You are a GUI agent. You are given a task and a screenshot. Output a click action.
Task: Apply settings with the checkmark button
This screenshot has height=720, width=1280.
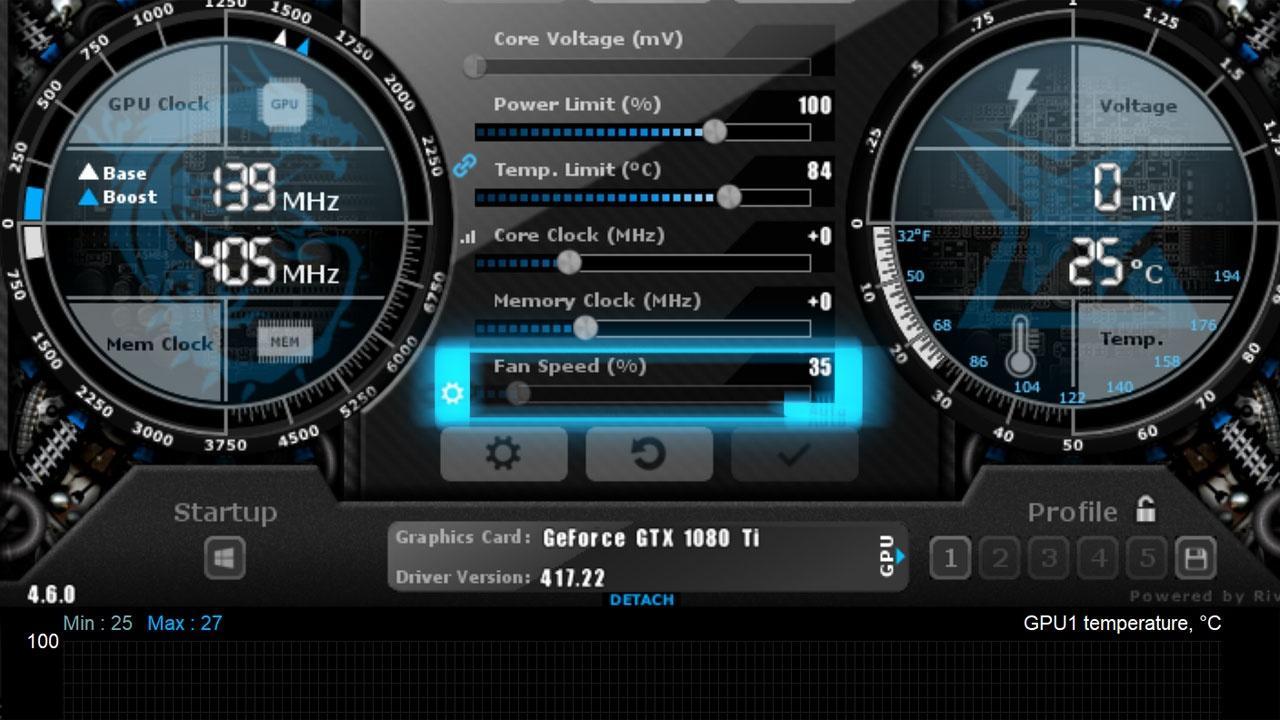click(794, 454)
